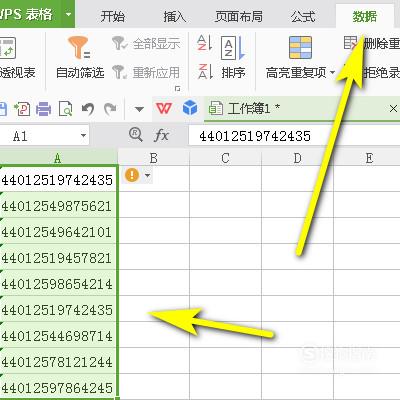The width and height of the screenshot is (400, 400).
Task: Click the fx insert function icon
Action: click(x=161, y=135)
